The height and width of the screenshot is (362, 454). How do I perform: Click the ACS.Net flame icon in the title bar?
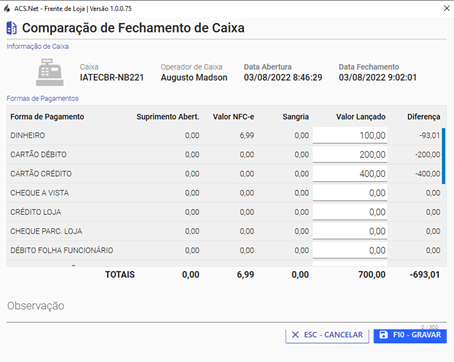pyautogui.click(x=7, y=9)
